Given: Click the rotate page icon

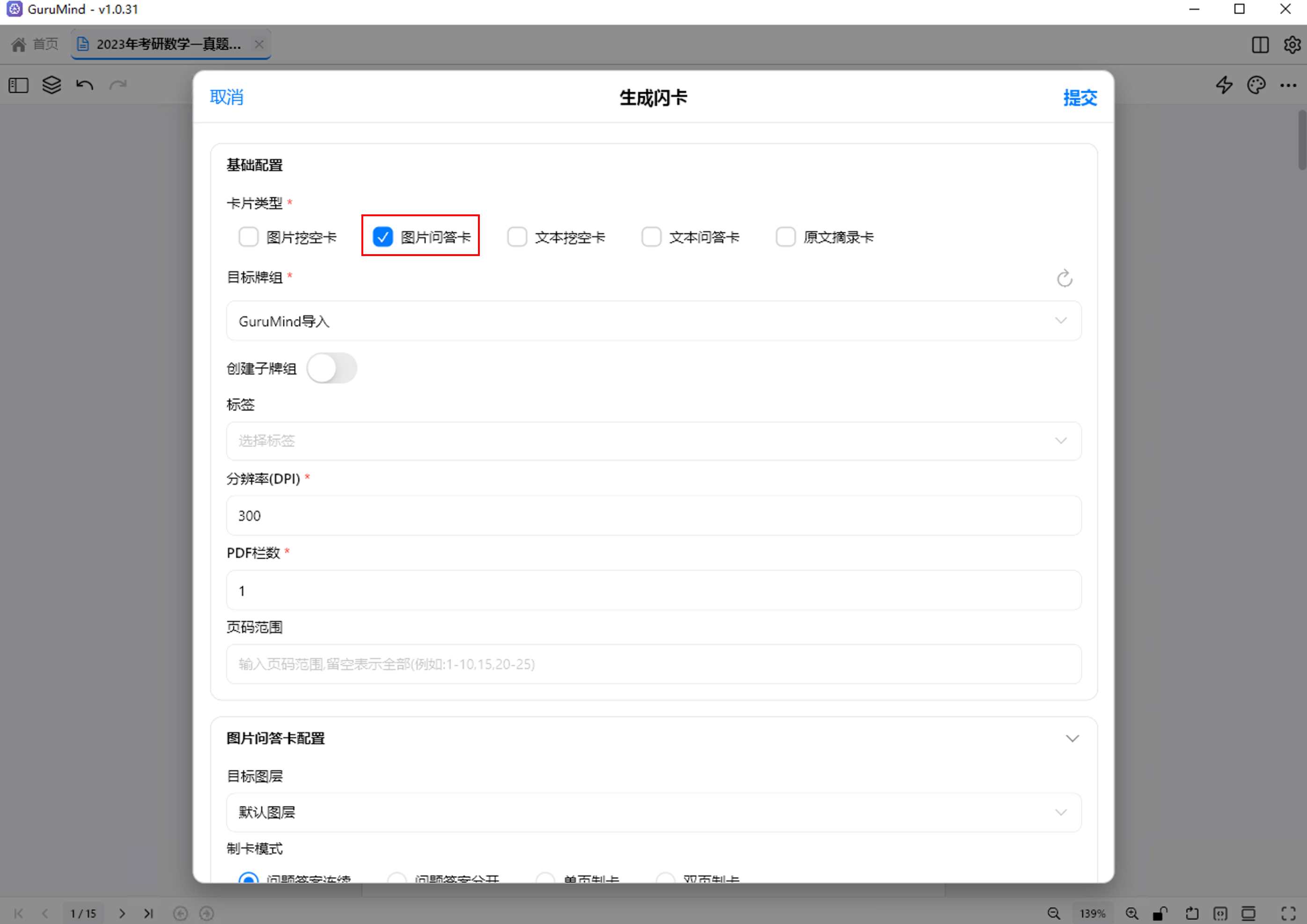Looking at the screenshot, I should coord(1191,913).
